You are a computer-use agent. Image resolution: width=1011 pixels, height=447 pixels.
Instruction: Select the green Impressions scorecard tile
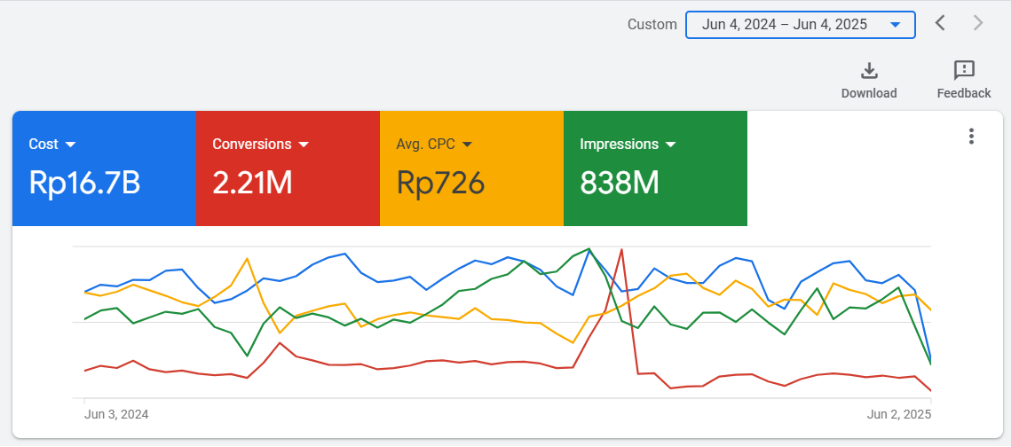click(x=655, y=168)
